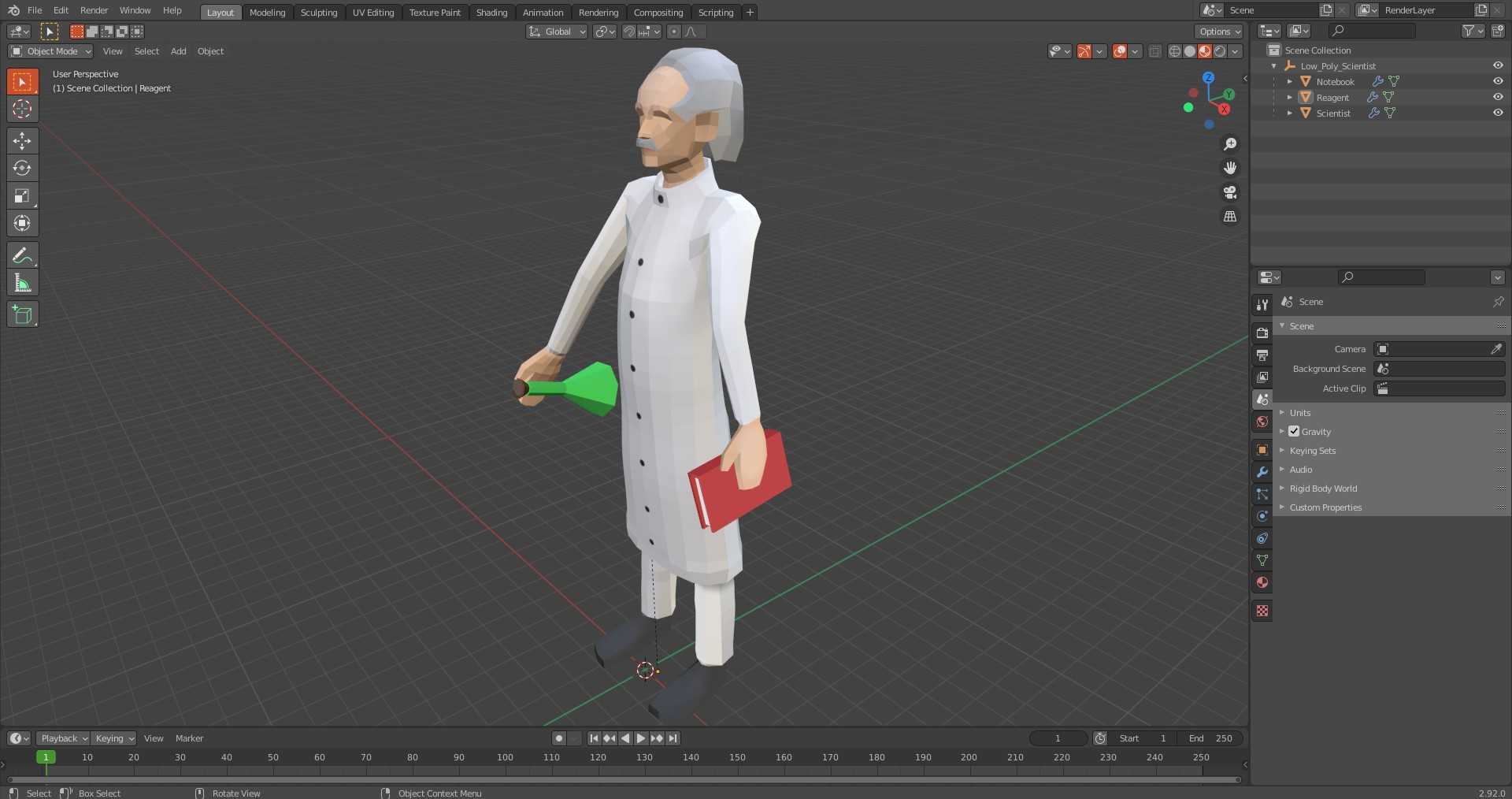Switch to Shading workspace tab

[x=491, y=12]
